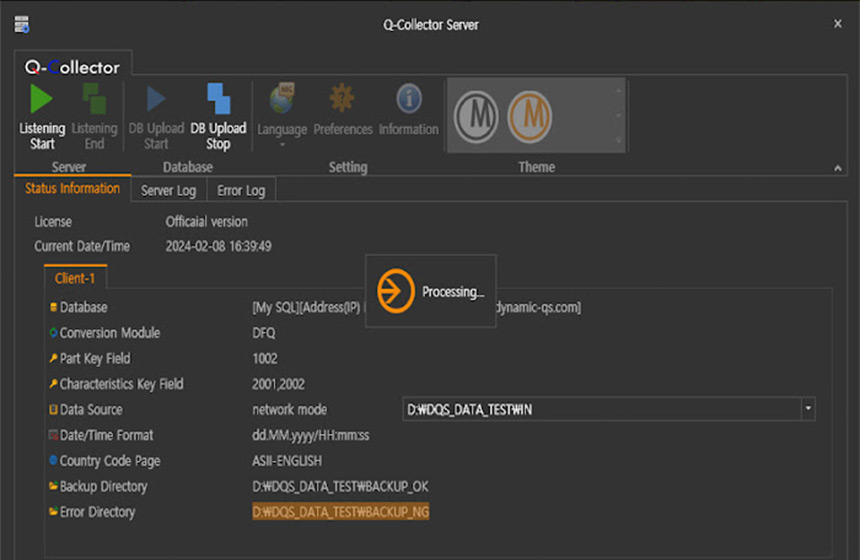Click the Characteristics Key Field key icon
Viewport: 860px width, 560px height.
[x=53, y=384]
